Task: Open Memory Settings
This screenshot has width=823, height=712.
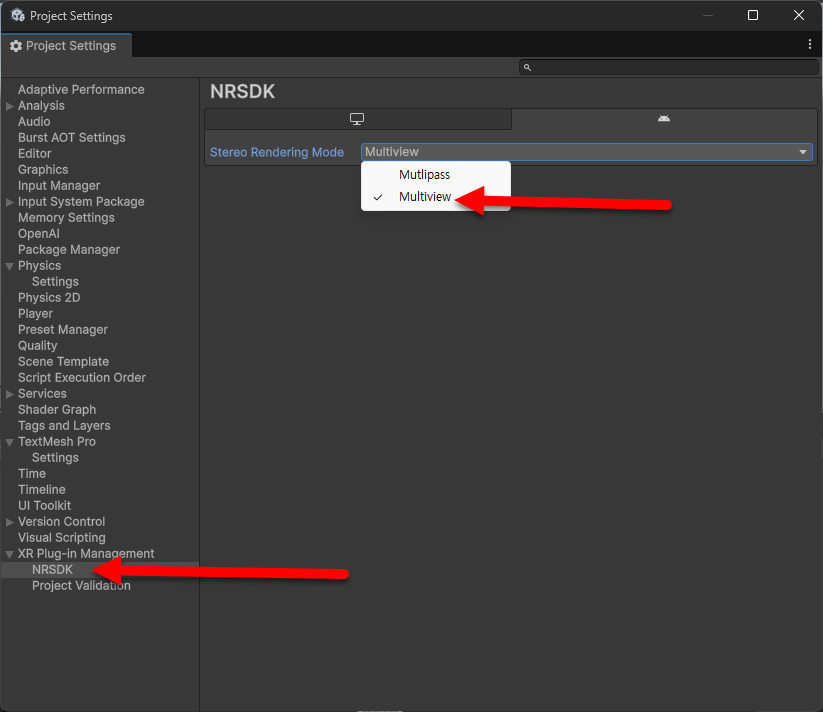Action: [66, 218]
